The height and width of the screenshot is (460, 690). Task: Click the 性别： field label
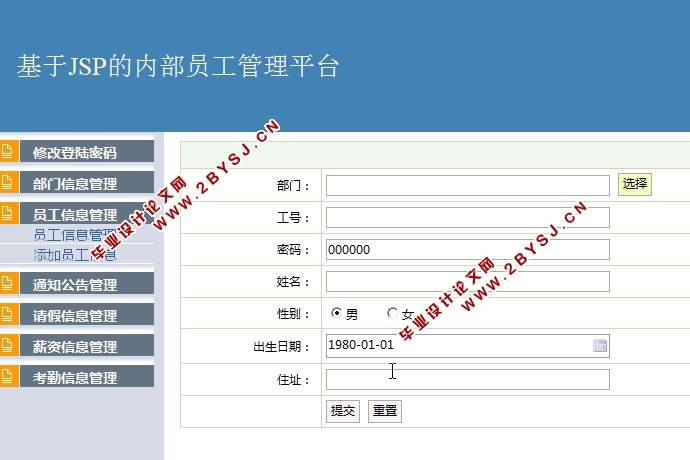293,314
